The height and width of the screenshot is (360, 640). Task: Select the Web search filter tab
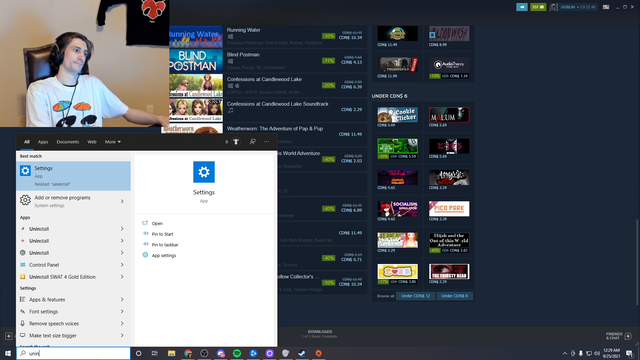pyautogui.click(x=92, y=142)
